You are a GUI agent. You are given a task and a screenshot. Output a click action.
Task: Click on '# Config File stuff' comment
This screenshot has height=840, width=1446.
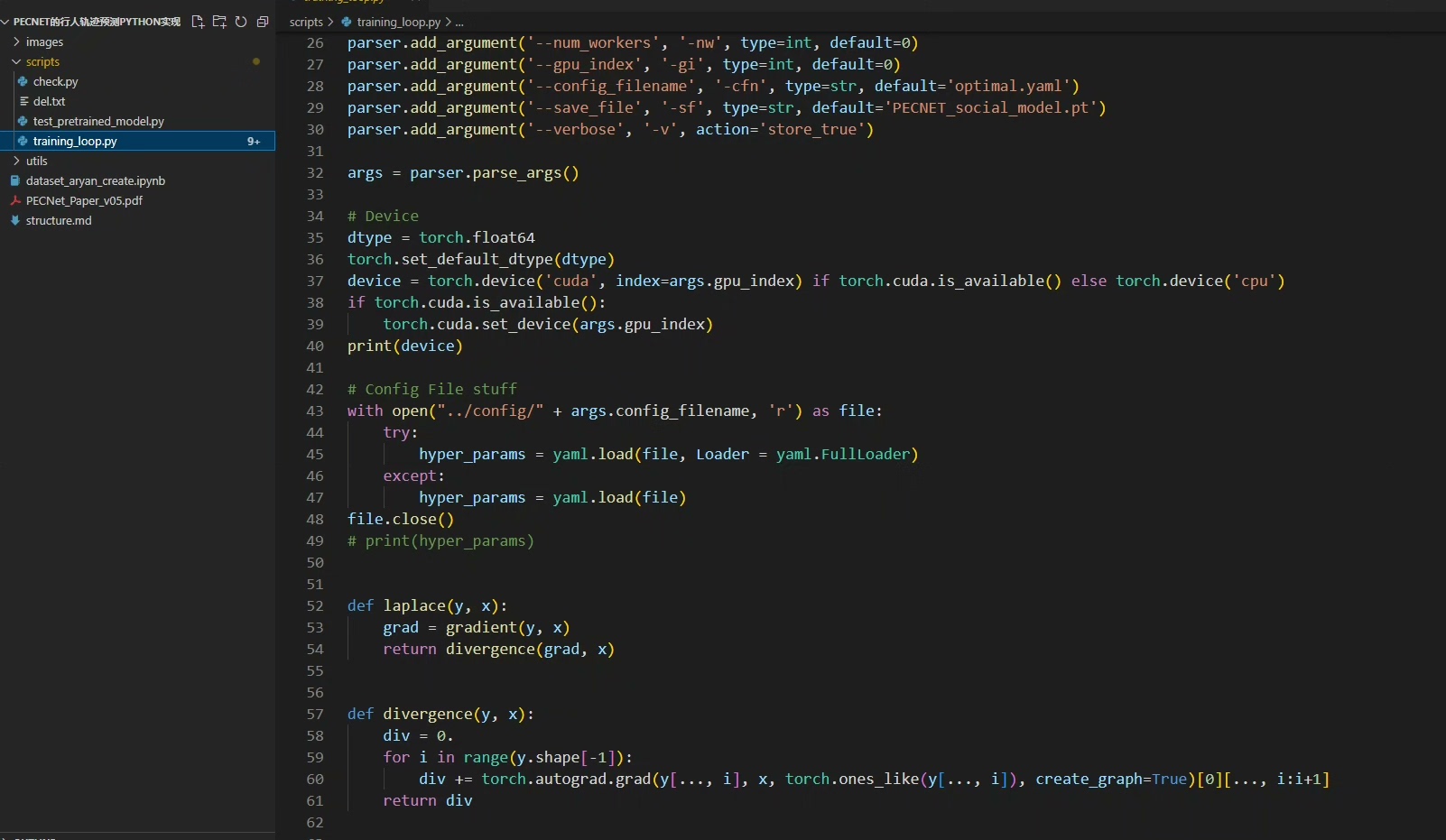[x=432, y=389]
